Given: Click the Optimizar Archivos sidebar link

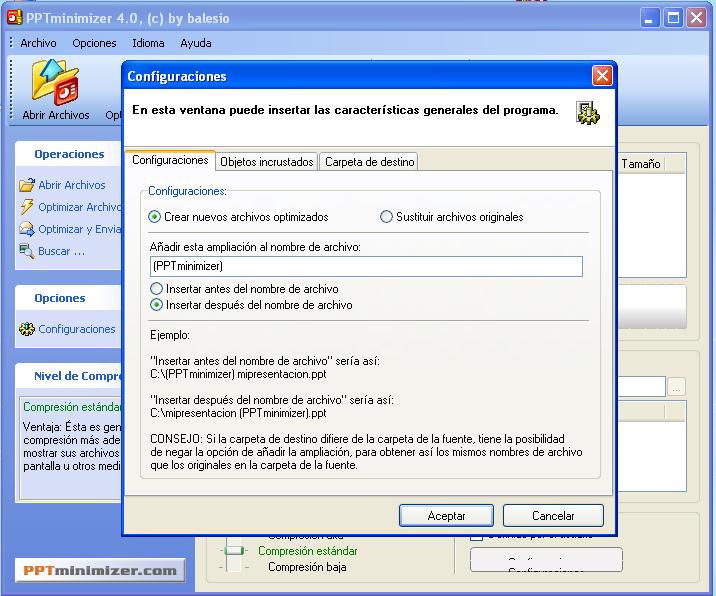Looking at the screenshot, I should [x=80, y=207].
